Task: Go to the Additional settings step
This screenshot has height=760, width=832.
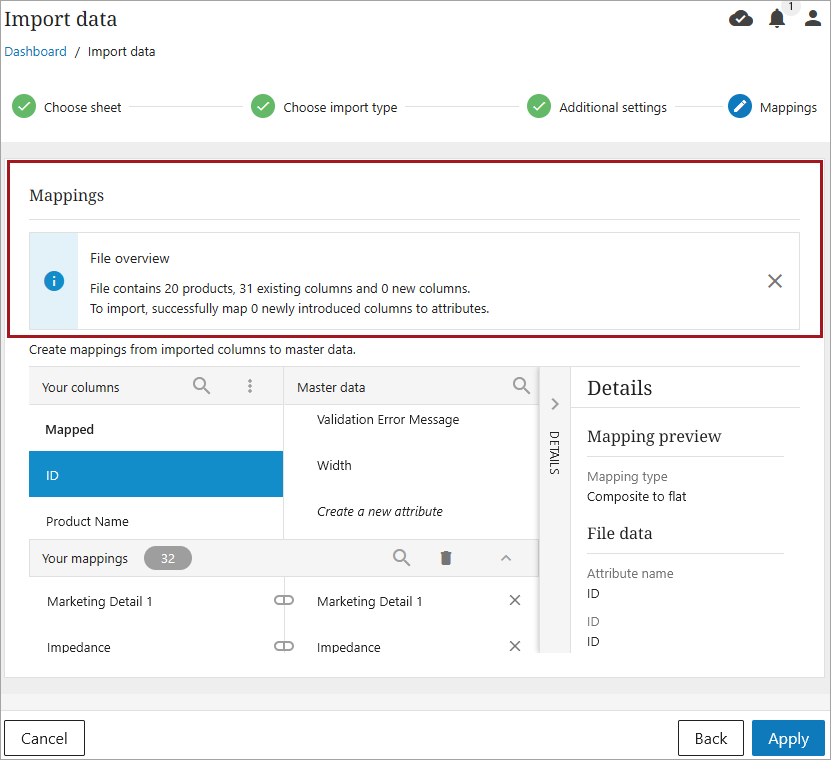Action: [x=597, y=107]
